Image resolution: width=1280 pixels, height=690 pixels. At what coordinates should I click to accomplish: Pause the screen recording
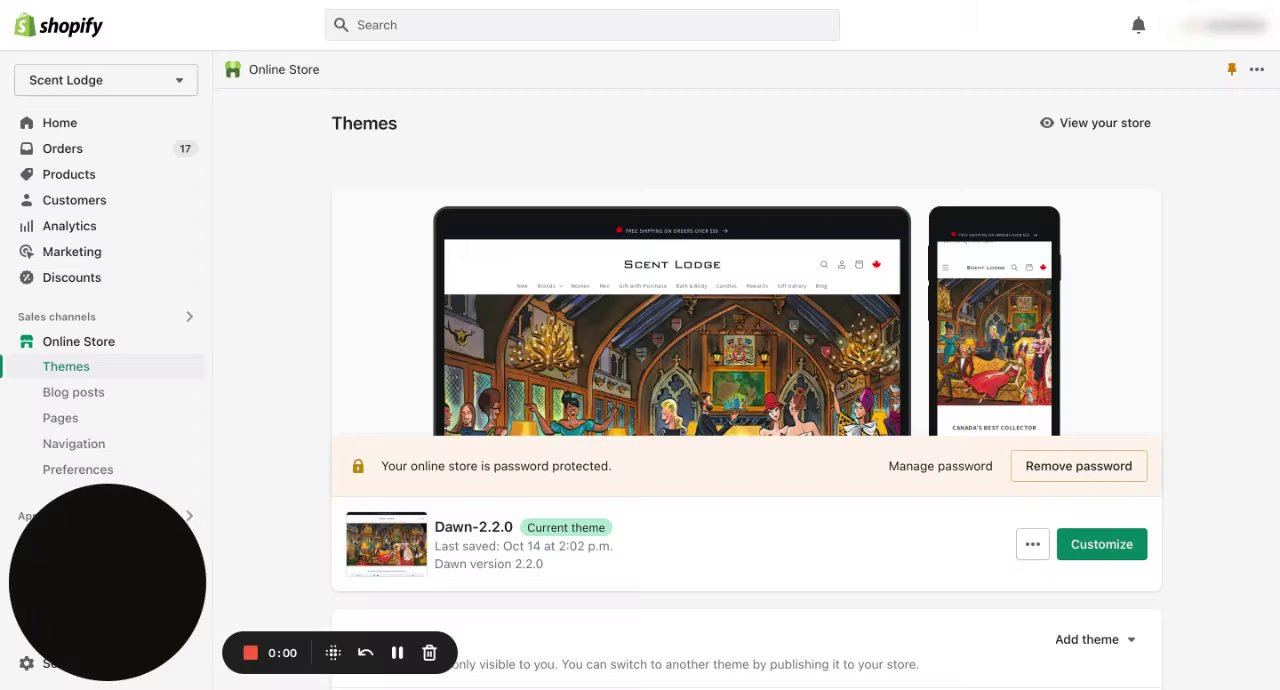(x=397, y=653)
